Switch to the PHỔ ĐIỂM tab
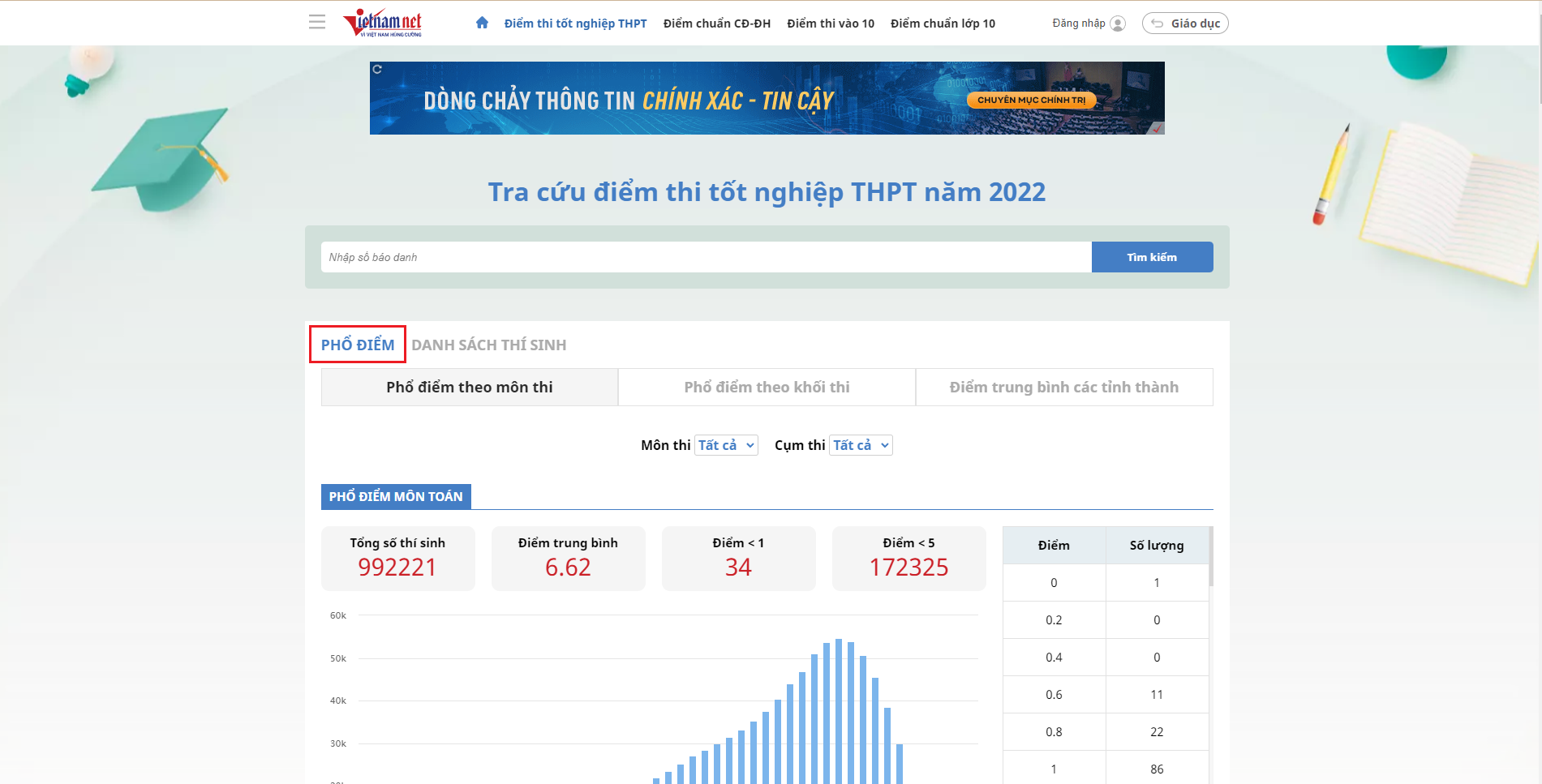This screenshot has height=784, width=1542. 358,345
